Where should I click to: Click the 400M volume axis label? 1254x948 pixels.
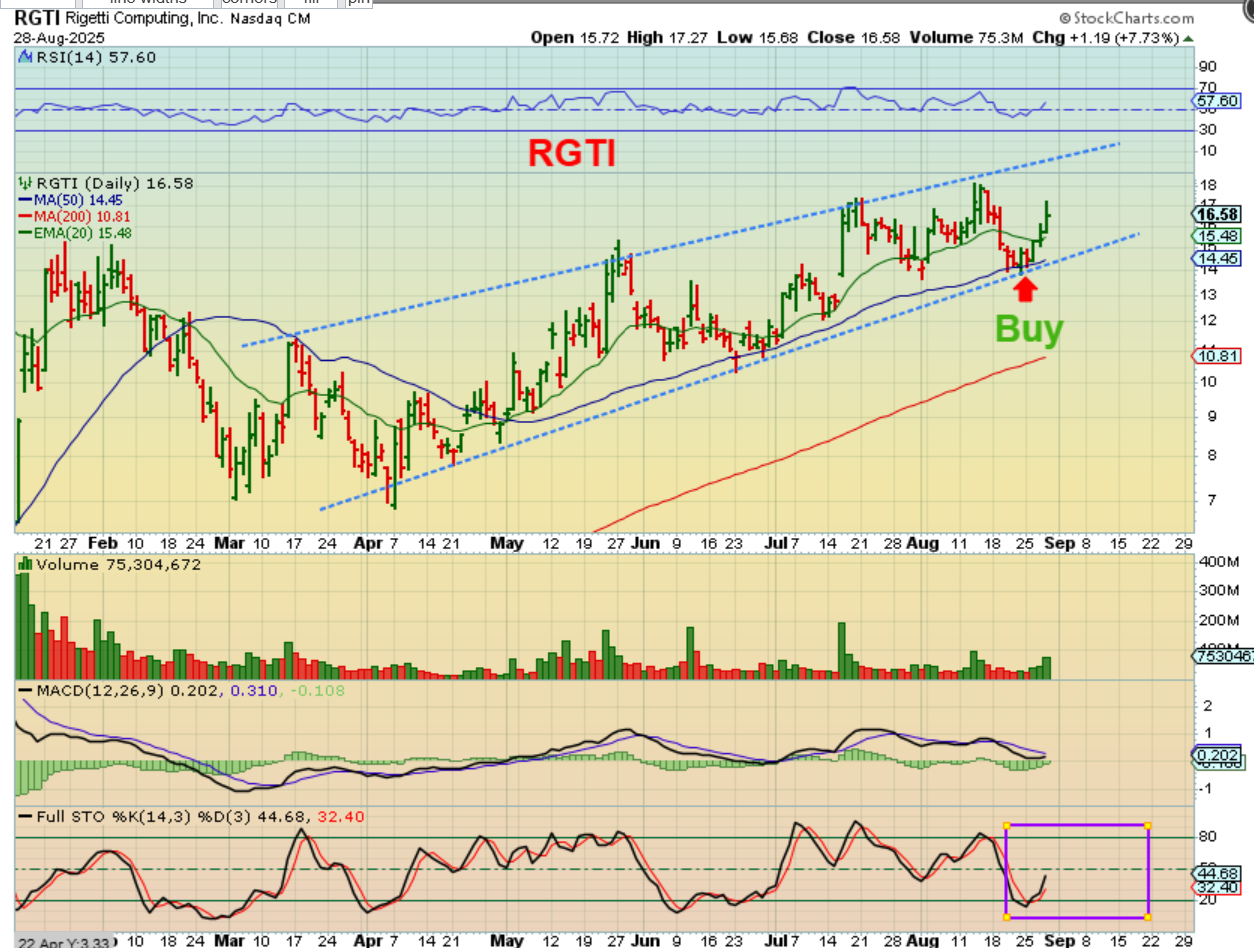[x=1218, y=562]
